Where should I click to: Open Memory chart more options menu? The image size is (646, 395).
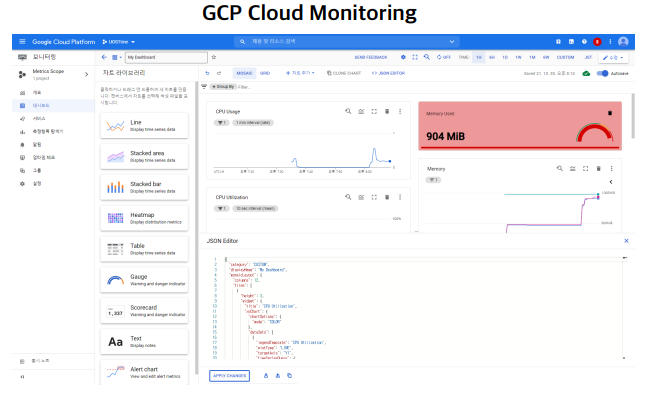[611, 168]
